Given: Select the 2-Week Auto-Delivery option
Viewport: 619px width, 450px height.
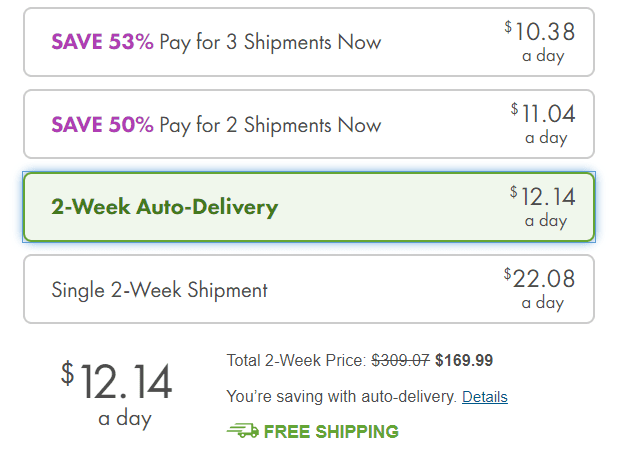Looking at the screenshot, I should pyautogui.click(x=309, y=207).
